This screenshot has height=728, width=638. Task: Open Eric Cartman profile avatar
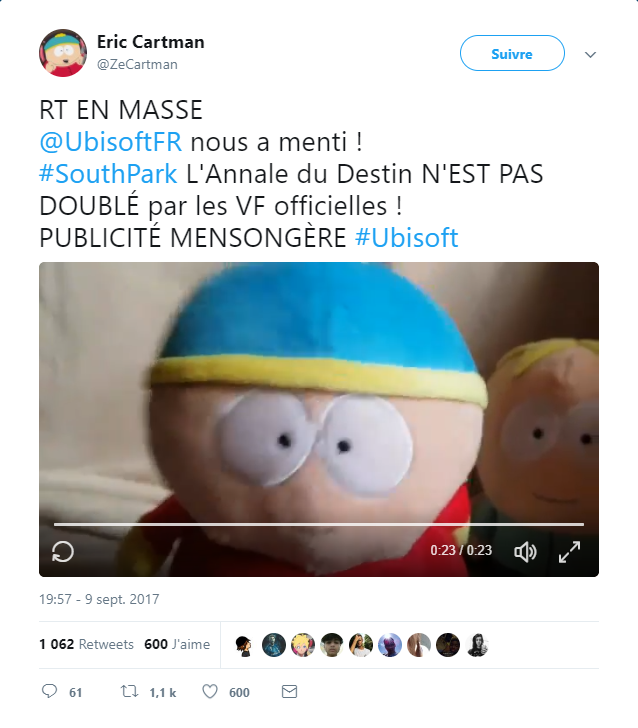tap(63, 53)
